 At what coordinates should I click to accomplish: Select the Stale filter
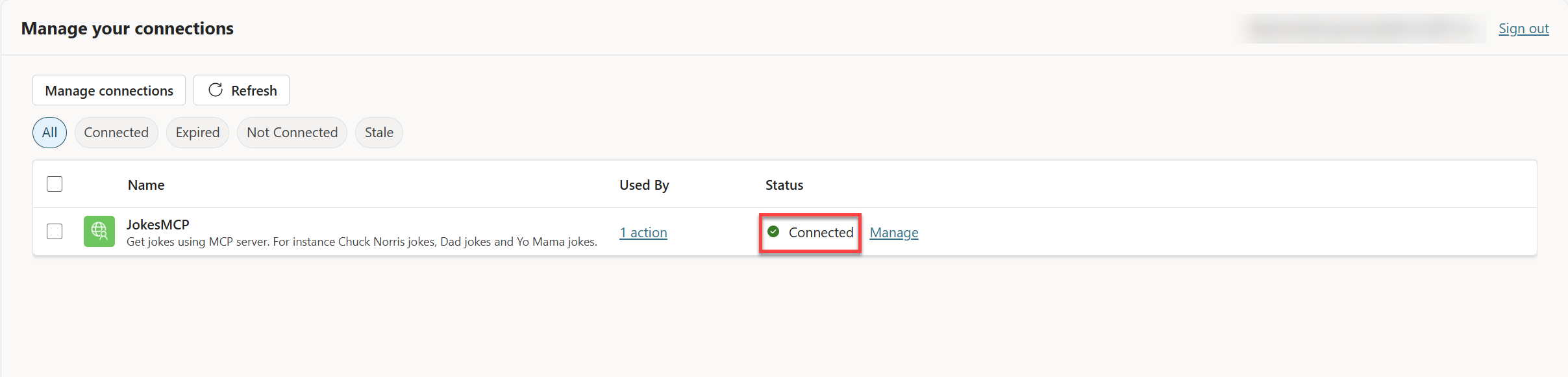click(379, 132)
